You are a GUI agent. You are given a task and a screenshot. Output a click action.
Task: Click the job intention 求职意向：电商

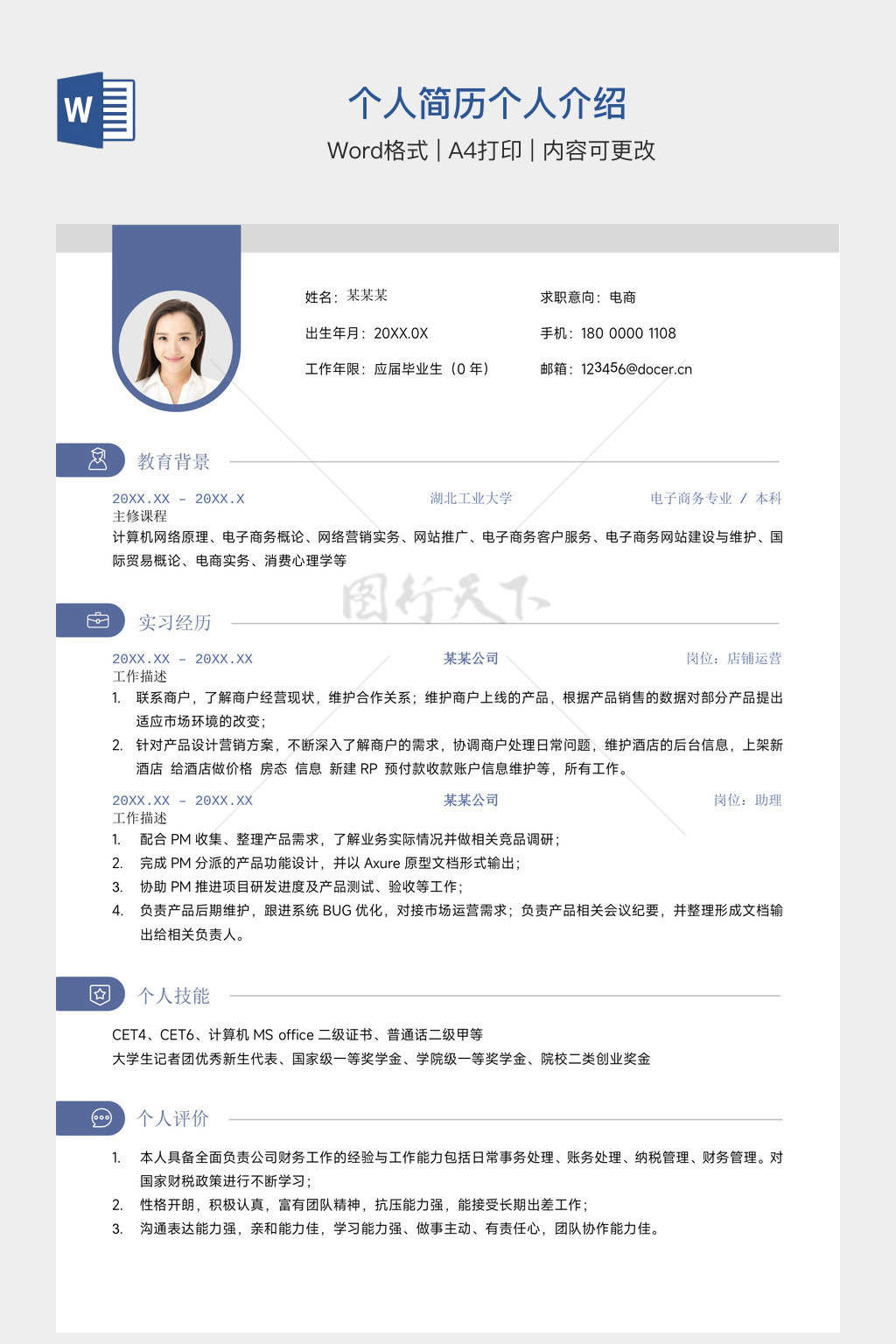coord(587,297)
